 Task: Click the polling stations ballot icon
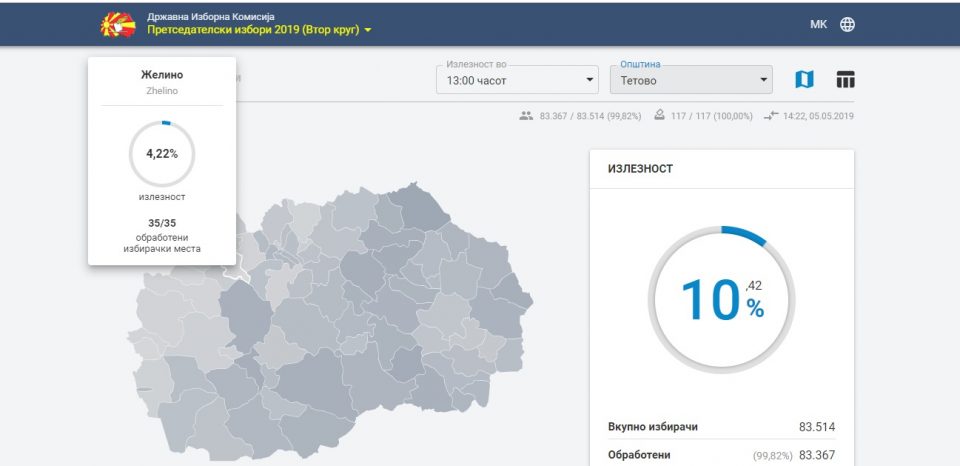pos(659,115)
